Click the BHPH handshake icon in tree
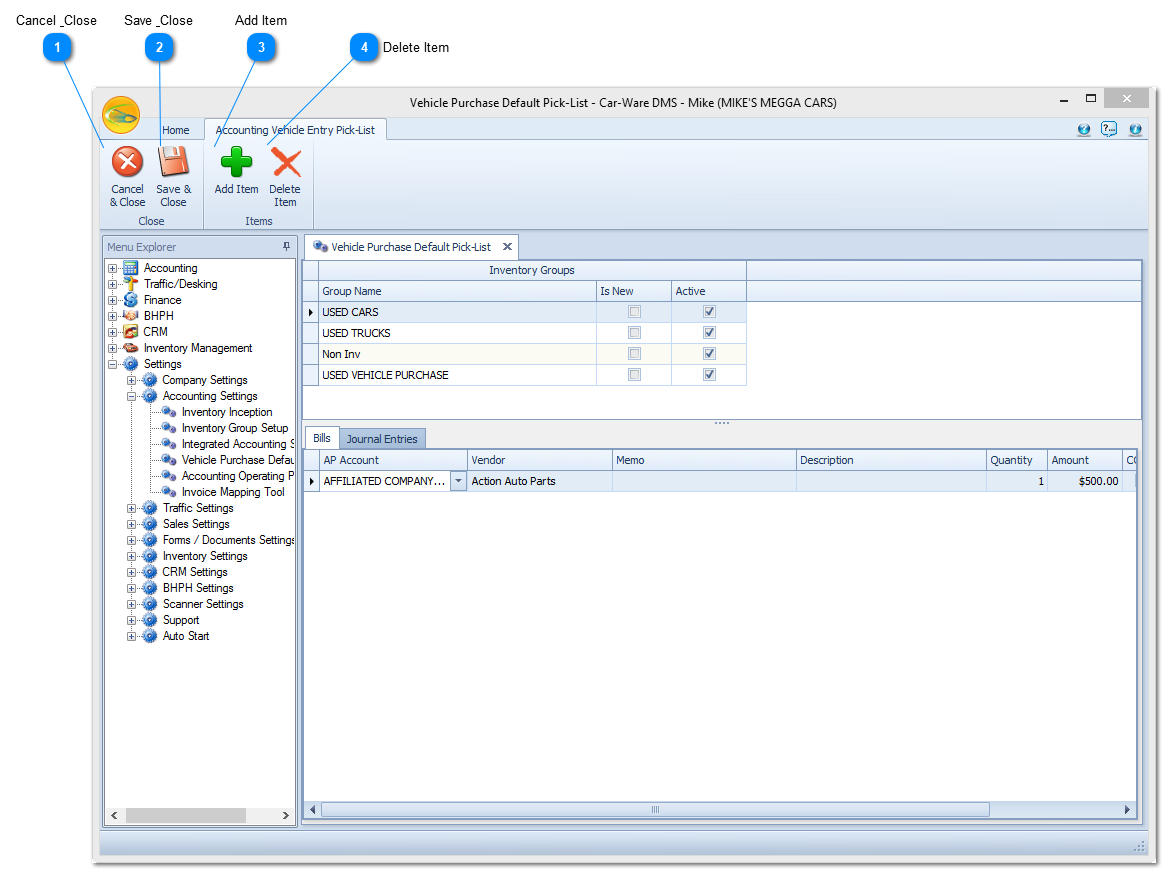The width and height of the screenshot is (1165, 872). click(131, 316)
